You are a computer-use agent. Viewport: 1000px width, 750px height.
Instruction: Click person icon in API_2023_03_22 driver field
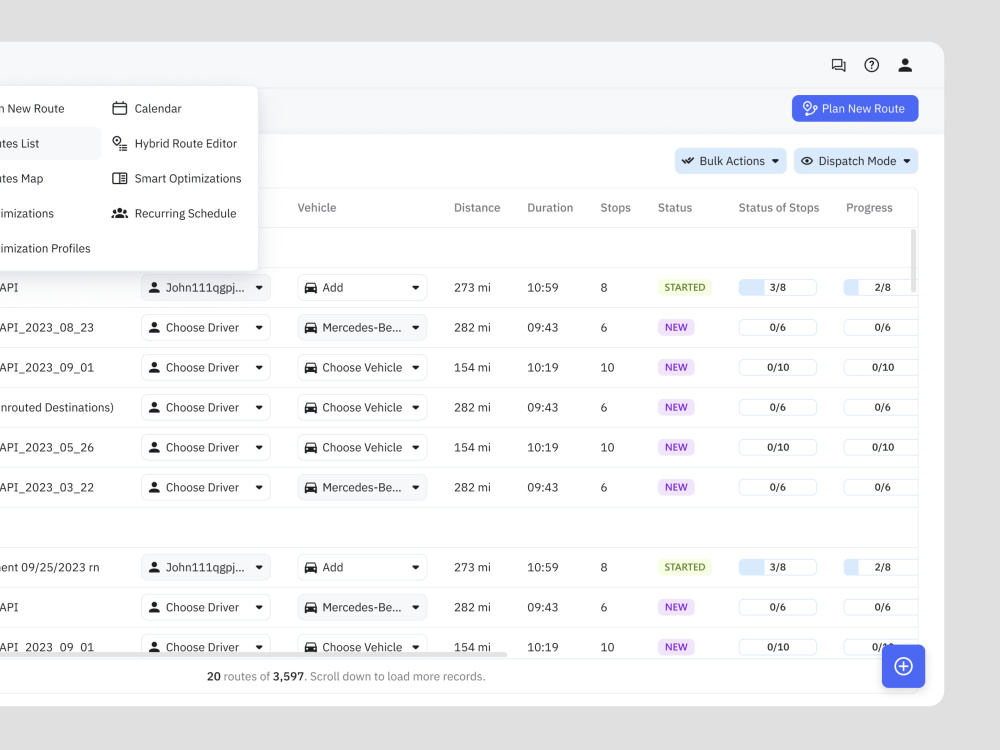154,488
